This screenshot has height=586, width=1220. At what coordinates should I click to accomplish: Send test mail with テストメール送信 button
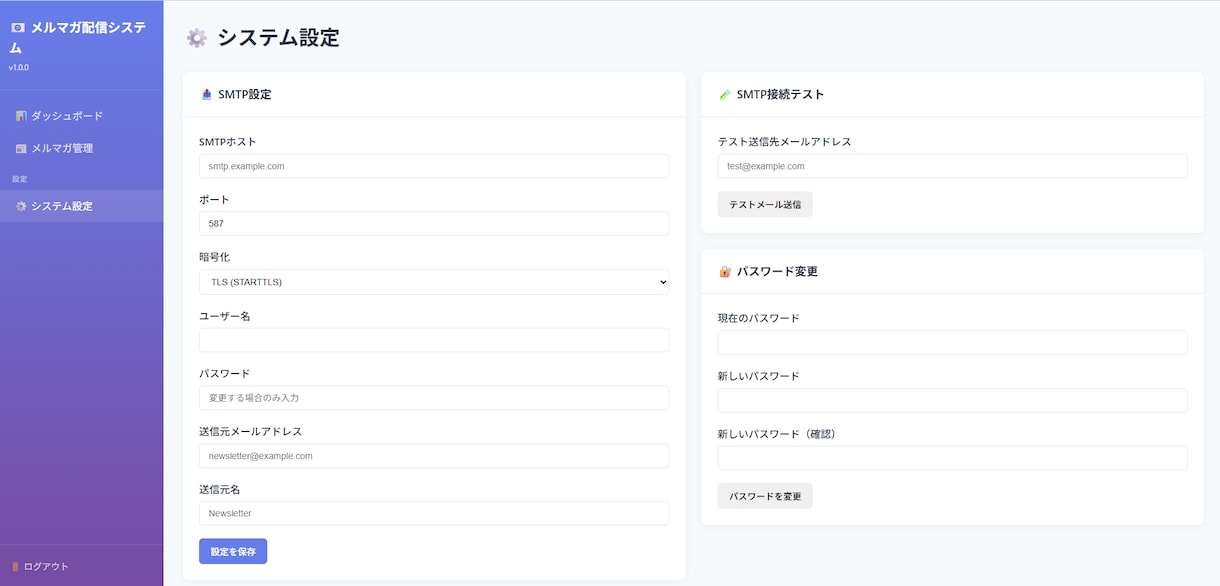(765, 204)
